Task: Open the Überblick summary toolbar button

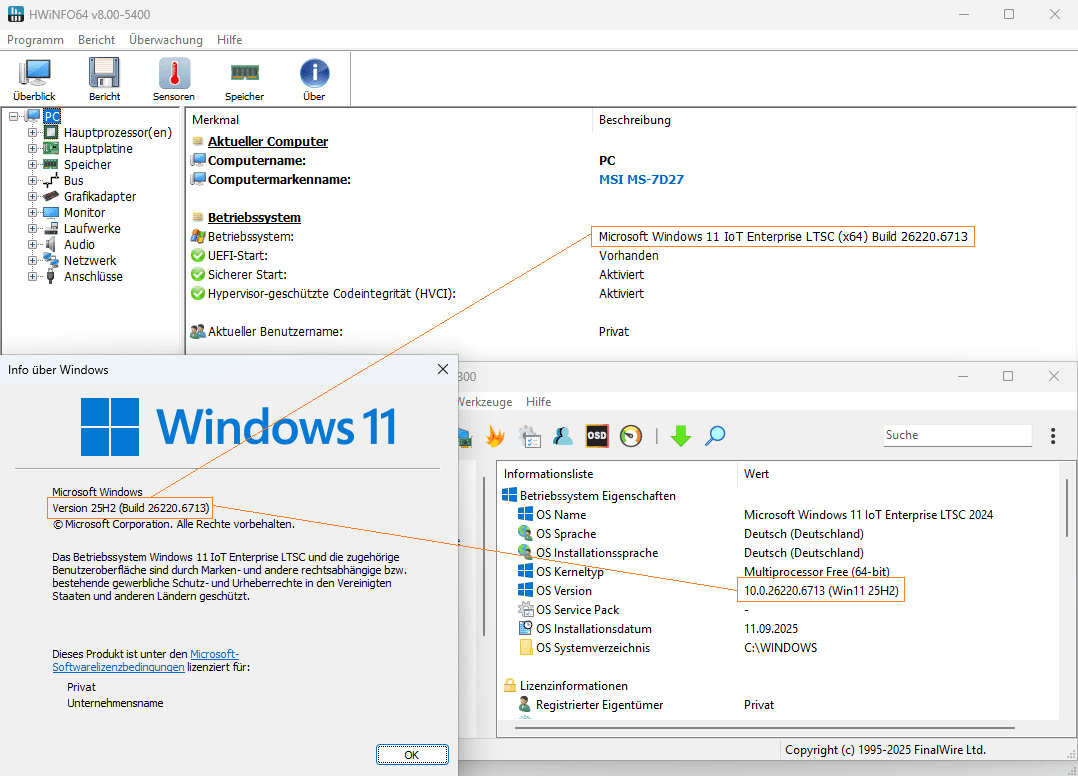Action: point(34,79)
